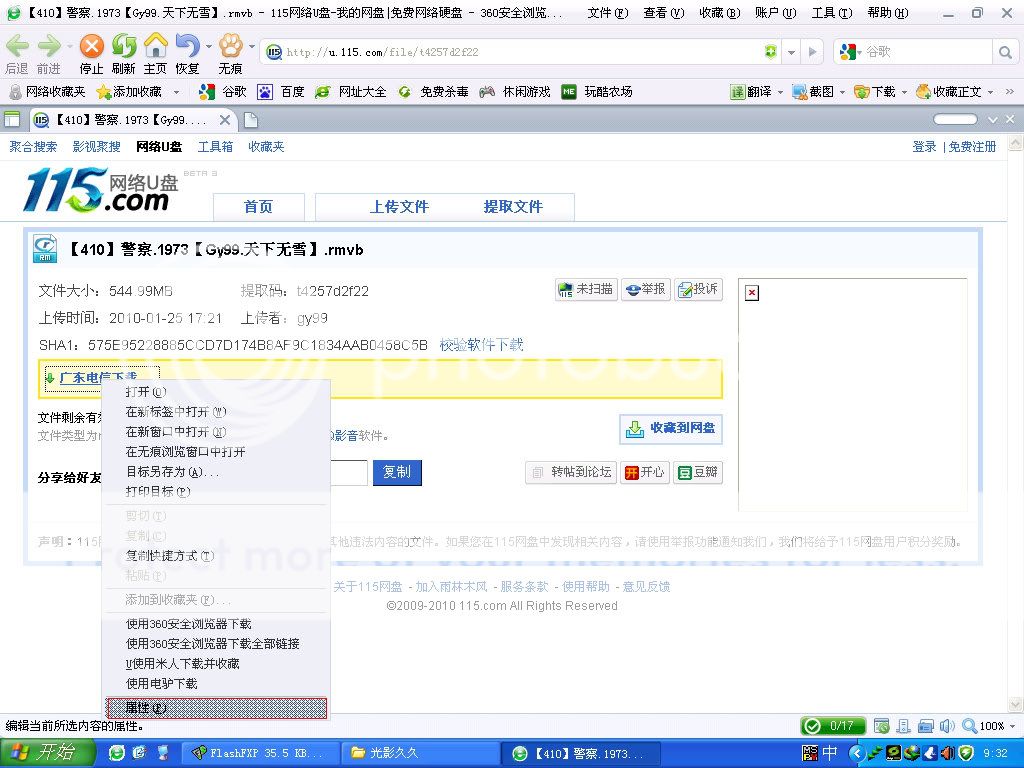The width and height of the screenshot is (1024, 768).
Task: Click the Stop (停止) loading icon
Action: tap(91, 47)
